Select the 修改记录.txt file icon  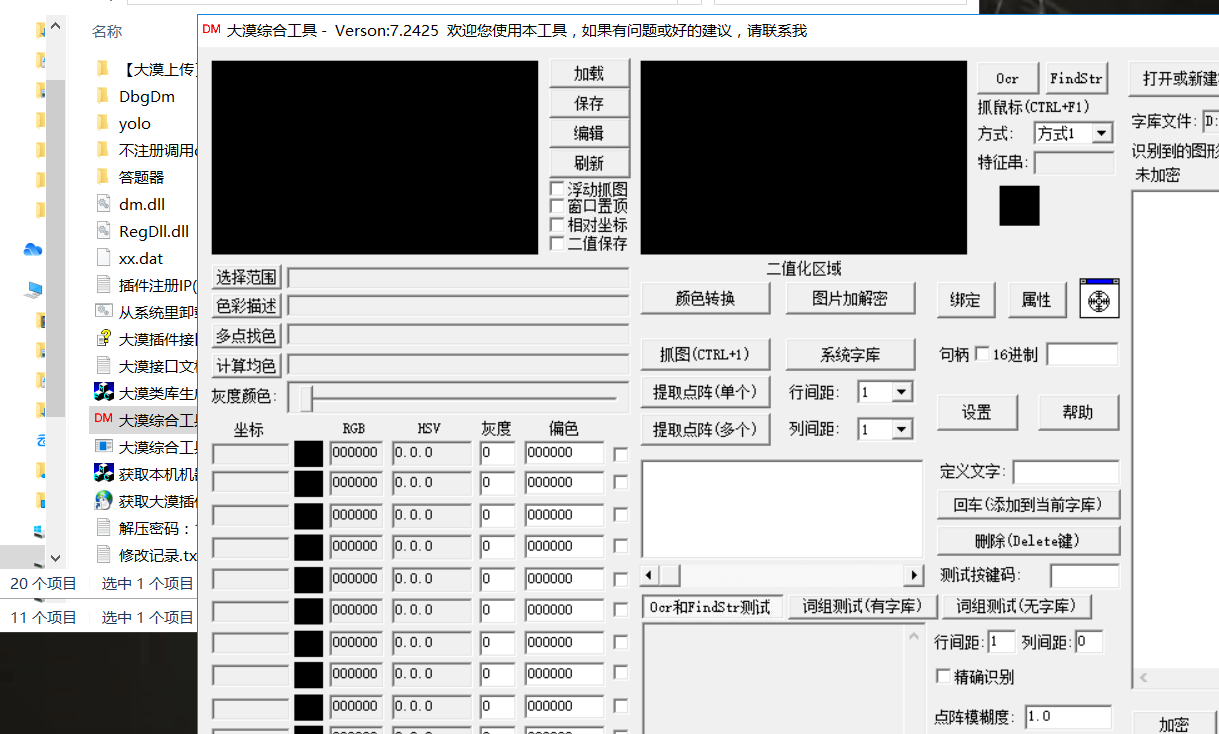coord(102,554)
